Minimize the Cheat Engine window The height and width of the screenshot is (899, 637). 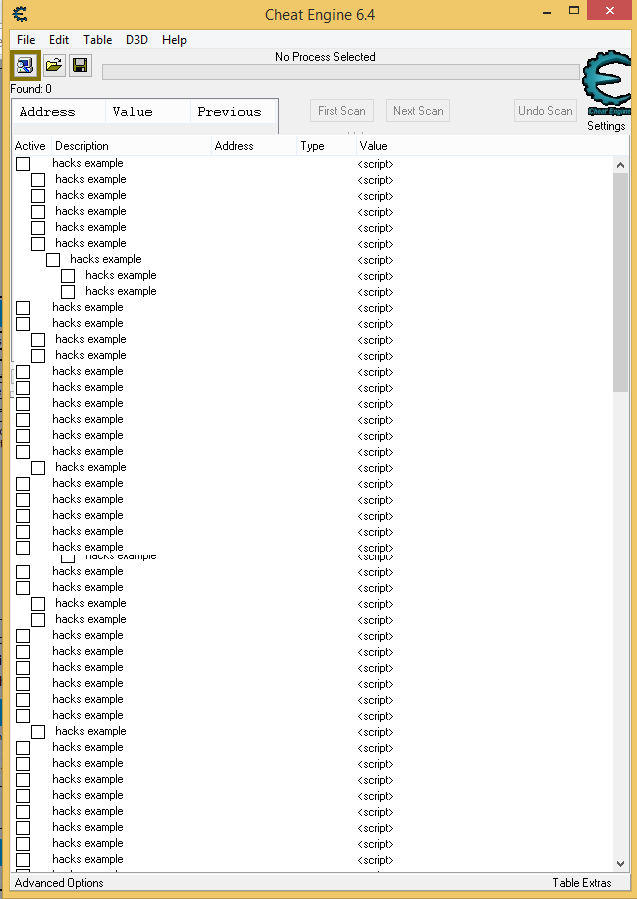(547, 11)
